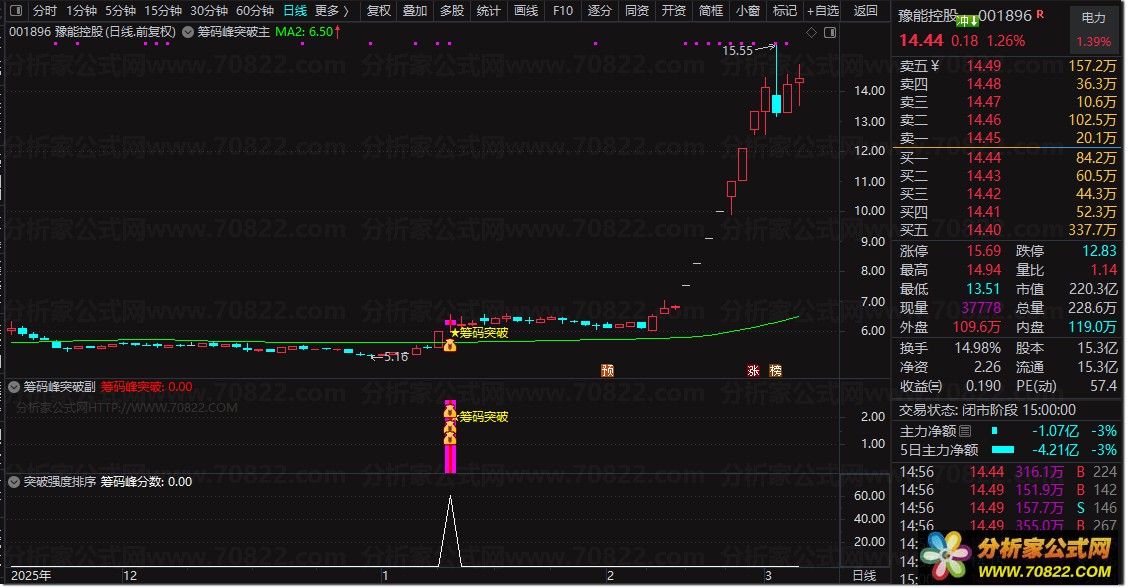Click the 开资 toolbar button
This screenshot has height=588, width=1128.
click(x=673, y=11)
